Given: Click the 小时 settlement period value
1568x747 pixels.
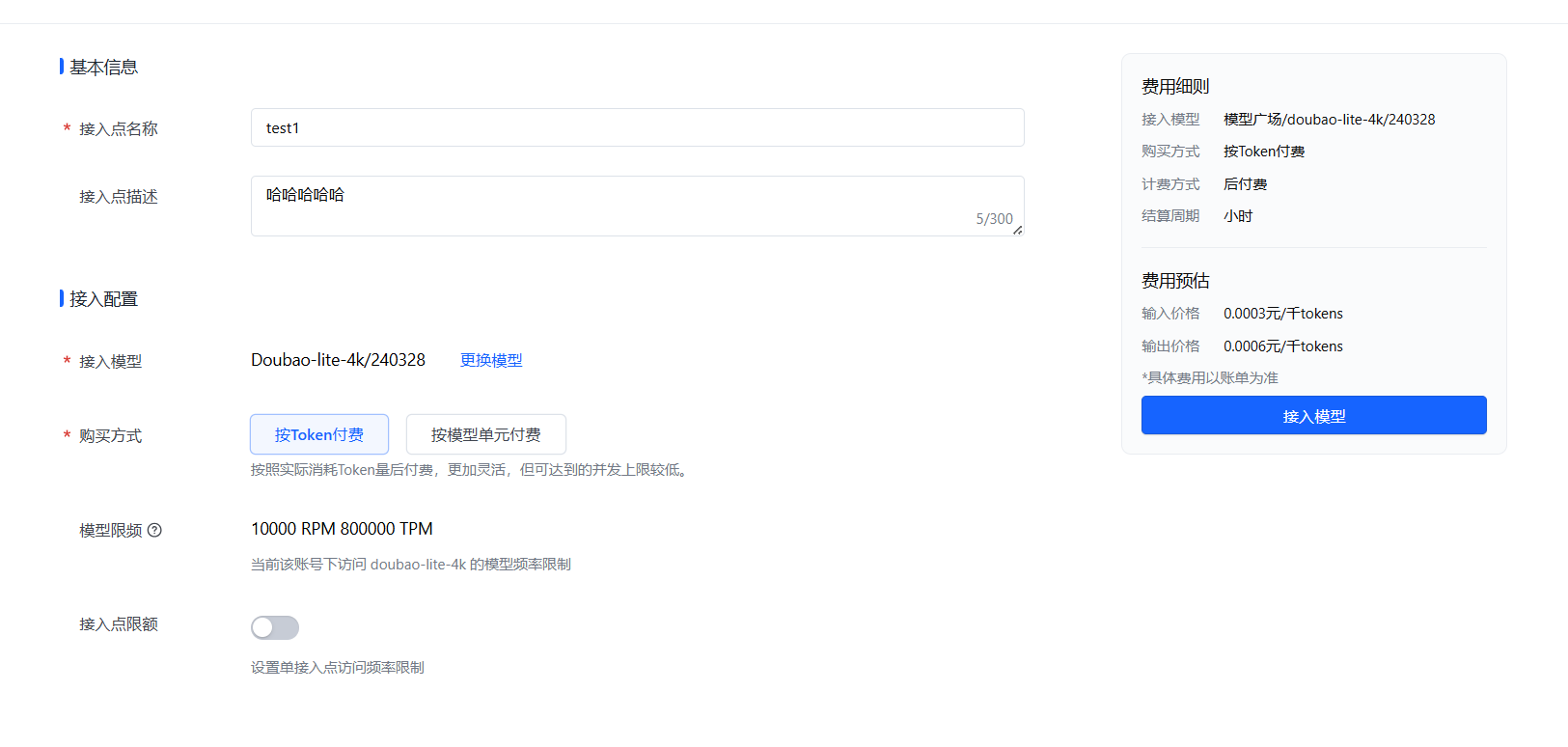Looking at the screenshot, I should [x=1238, y=216].
